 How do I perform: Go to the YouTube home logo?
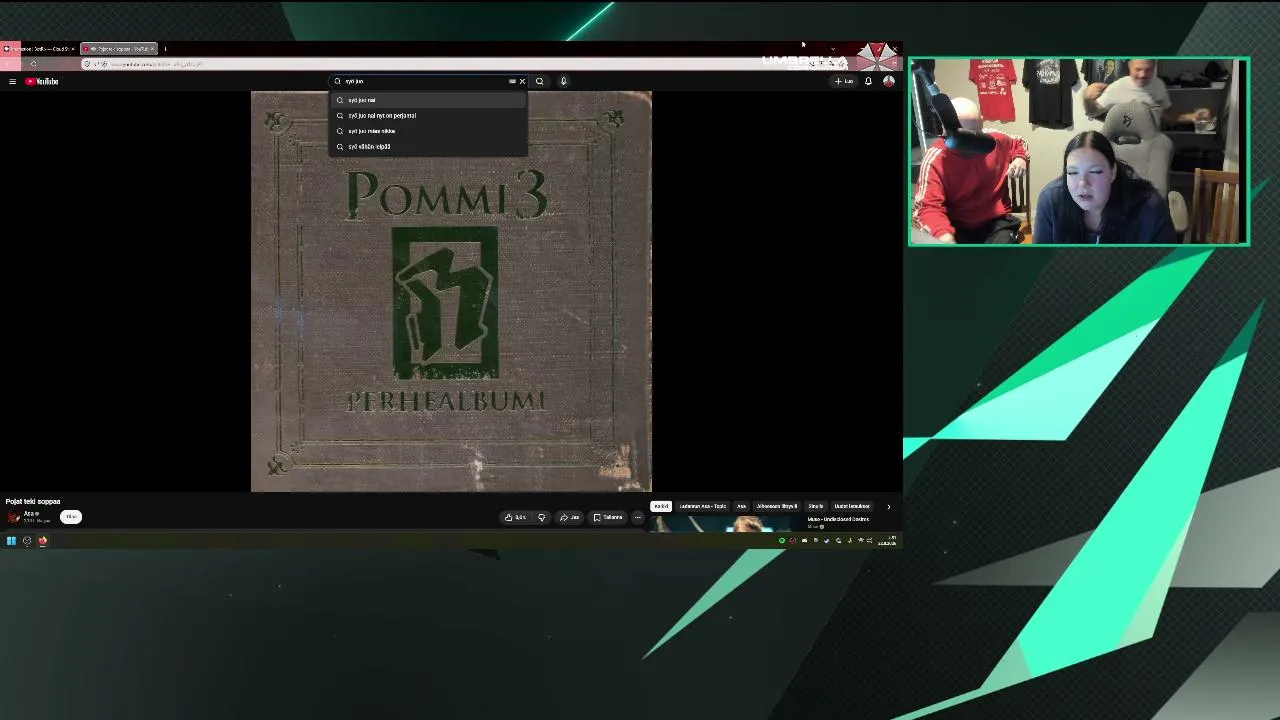coord(42,81)
